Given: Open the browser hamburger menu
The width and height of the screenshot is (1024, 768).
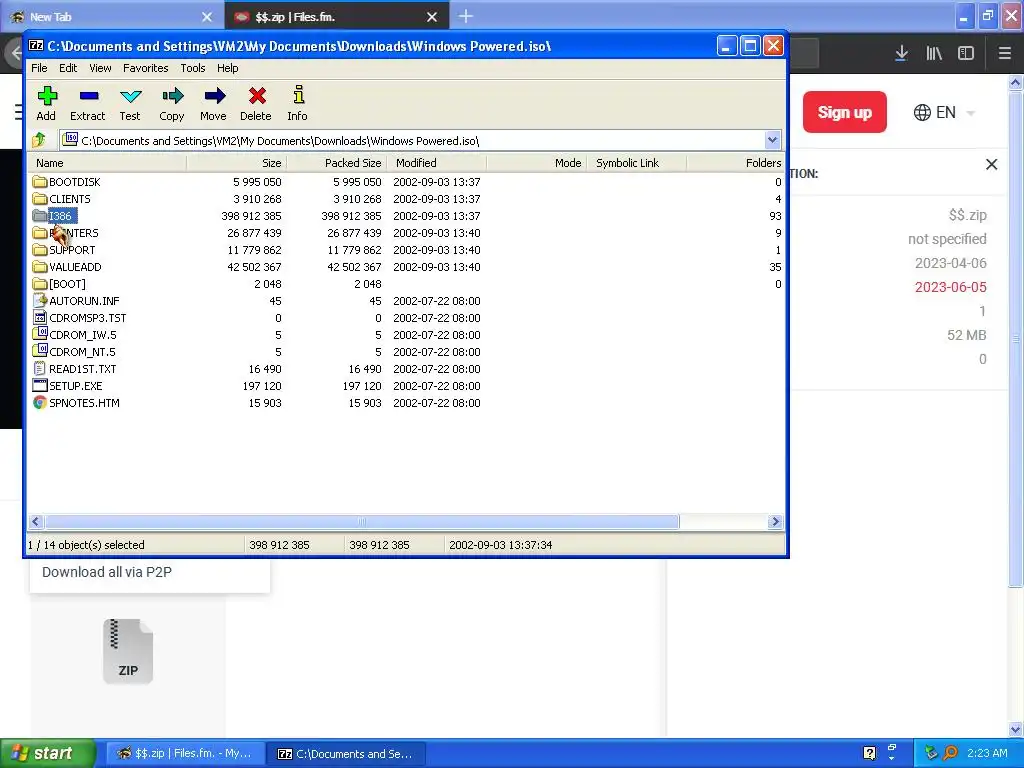Looking at the screenshot, I should coord(1005,54).
